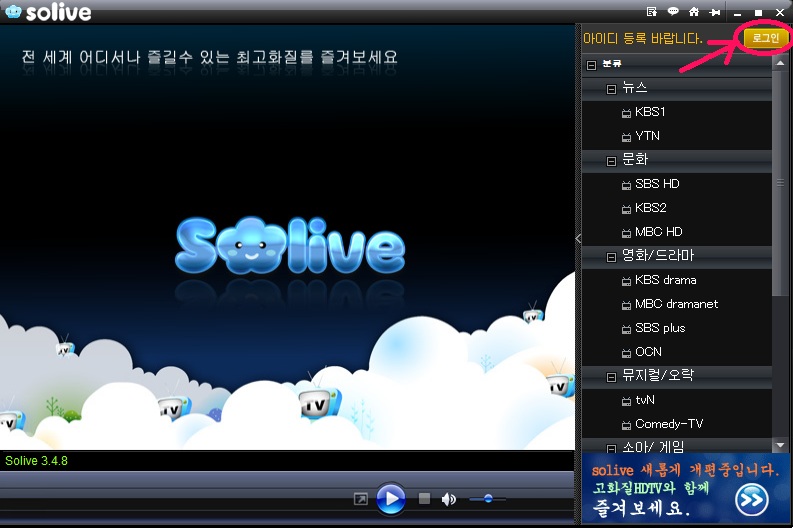Collapse the 문화 category
This screenshot has width=793, height=528.
(x=611, y=161)
